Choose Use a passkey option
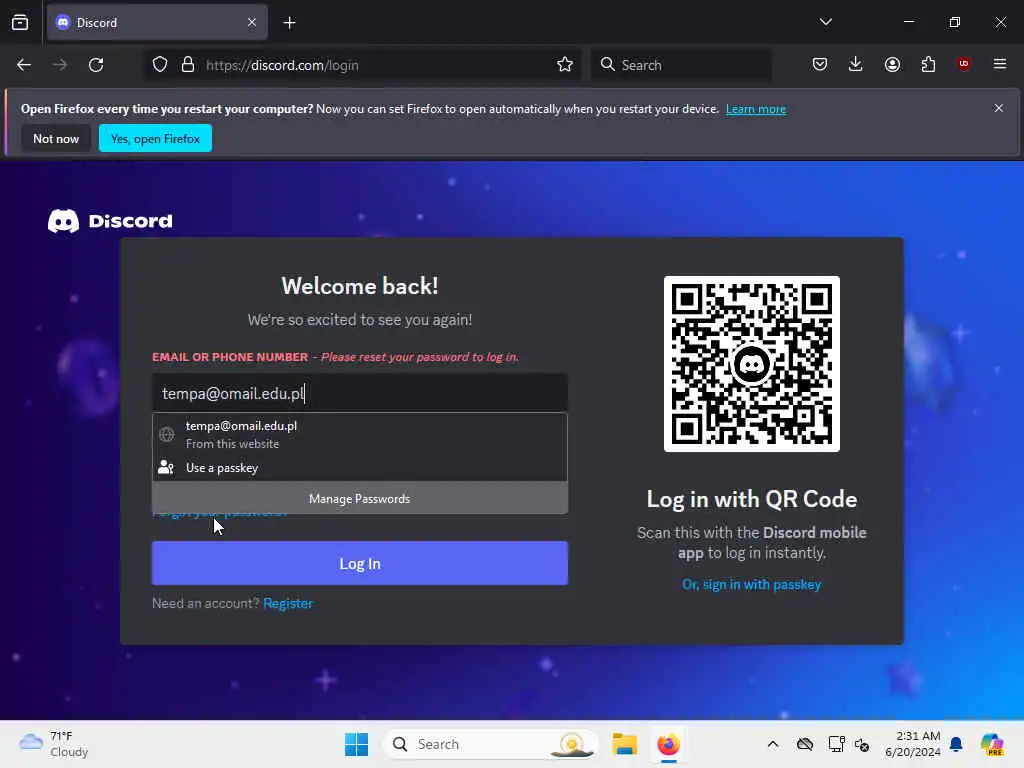This screenshot has width=1024, height=768. (360, 468)
